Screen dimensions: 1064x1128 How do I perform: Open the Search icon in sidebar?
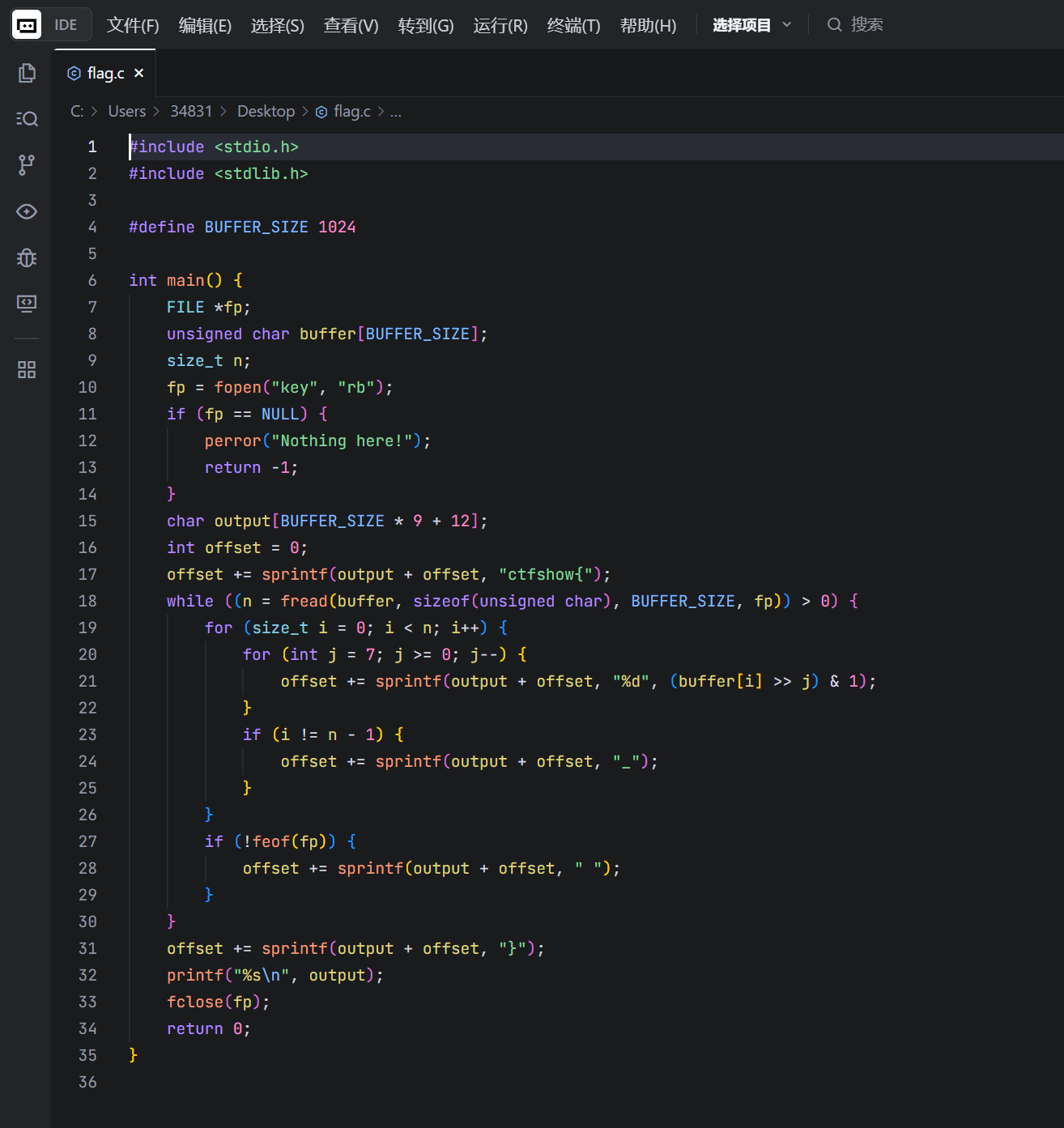(x=27, y=119)
